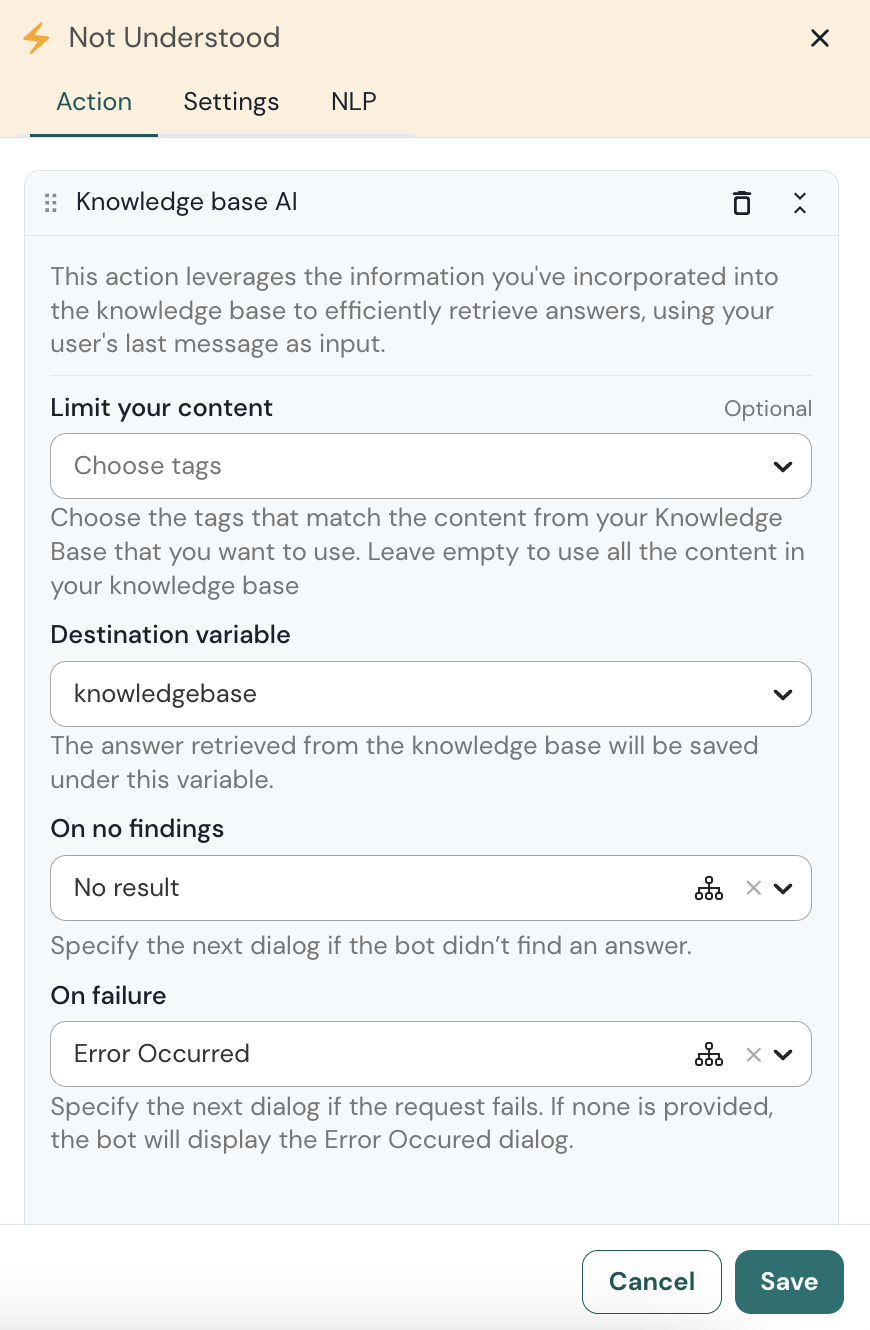The image size is (870, 1330).
Task: Open the NLP tab
Action: coord(353,101)
